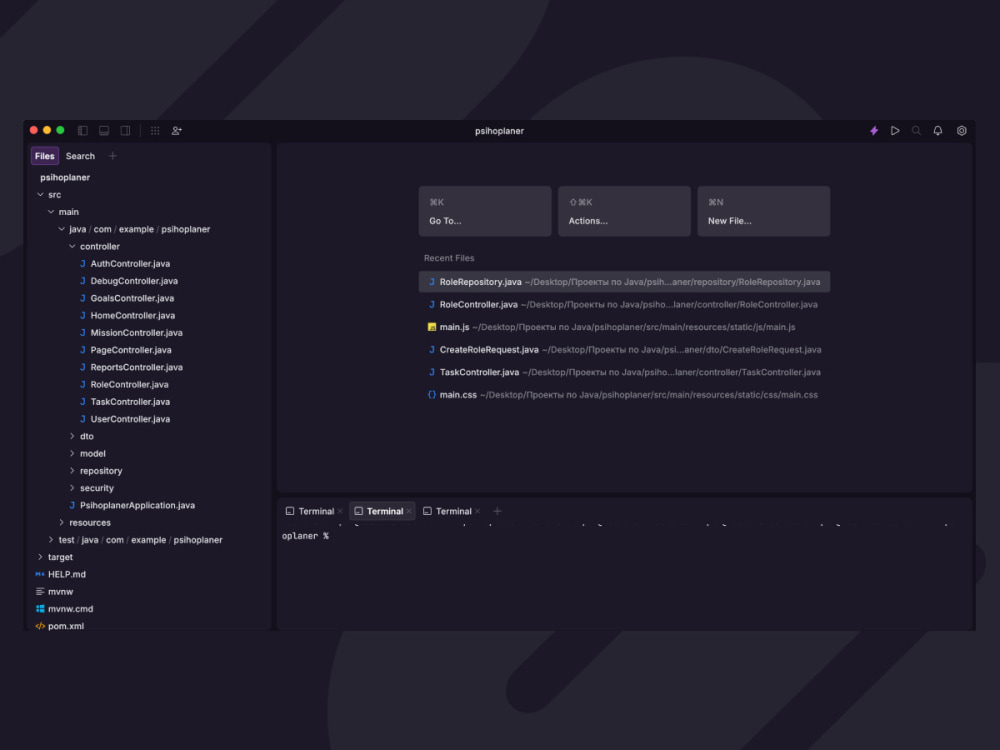Click the purple lightning bolt icon
Screen dimensions: 1000x750
coord(874,131)
